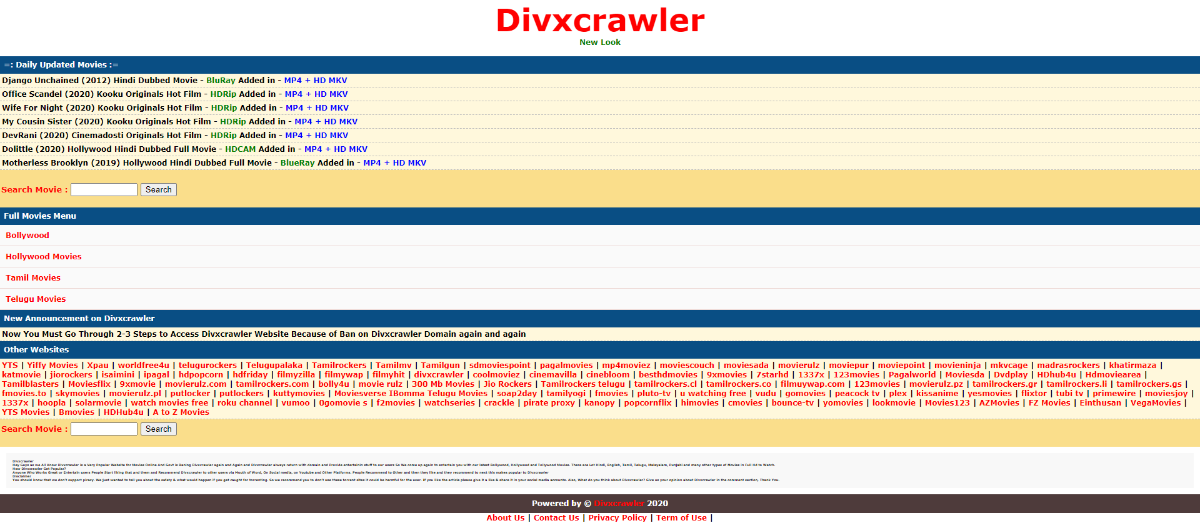Open the khatirmaza link
Viewport: 1200px width, 523px height.
pyautogui.click(x=1133, y=366)
